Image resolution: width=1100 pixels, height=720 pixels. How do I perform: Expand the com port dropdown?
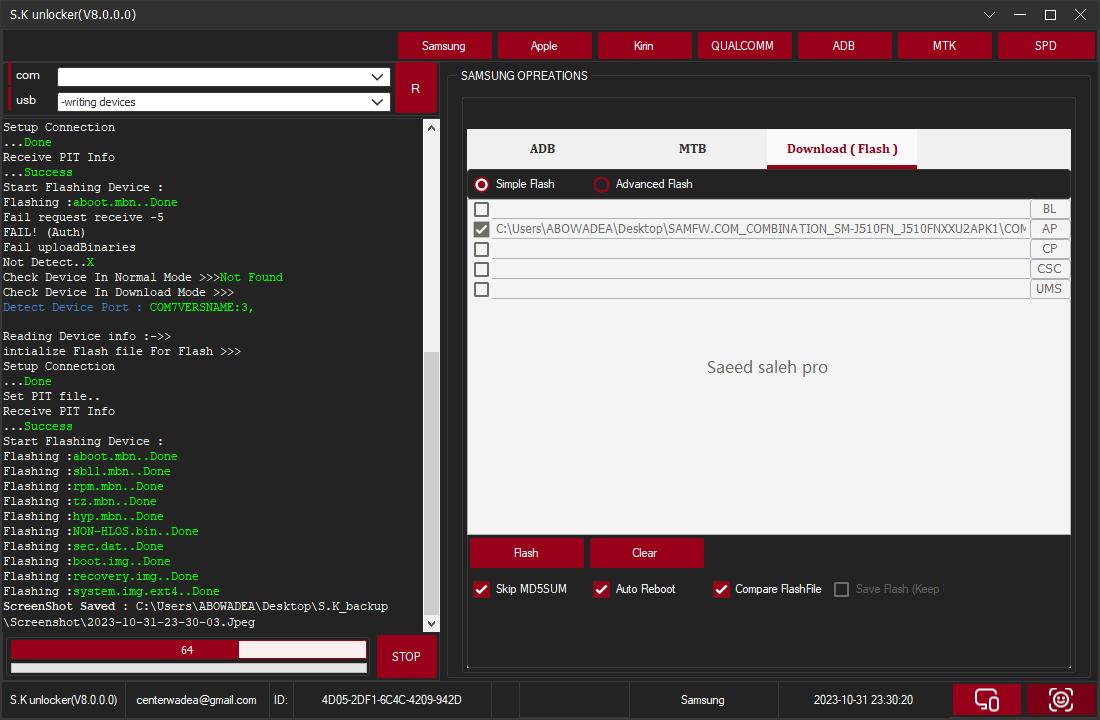click(378, 77)
